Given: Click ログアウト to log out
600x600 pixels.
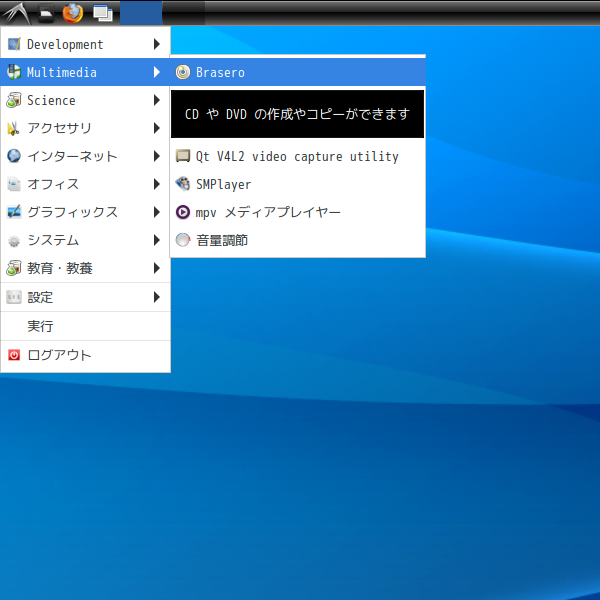Looking at the screenshot, I should pyautogui.click(x=59, y=355).
